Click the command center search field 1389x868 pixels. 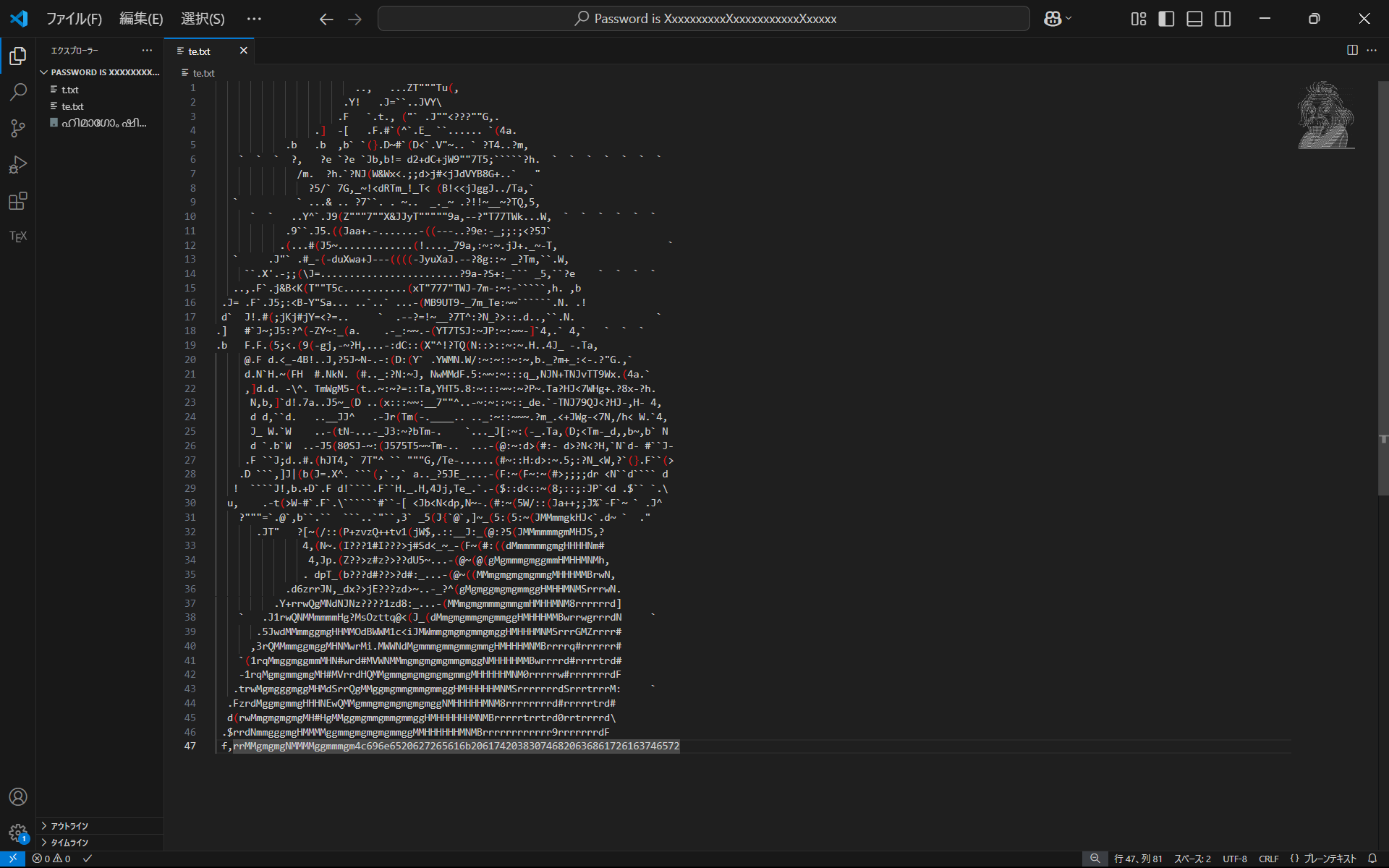704,19
